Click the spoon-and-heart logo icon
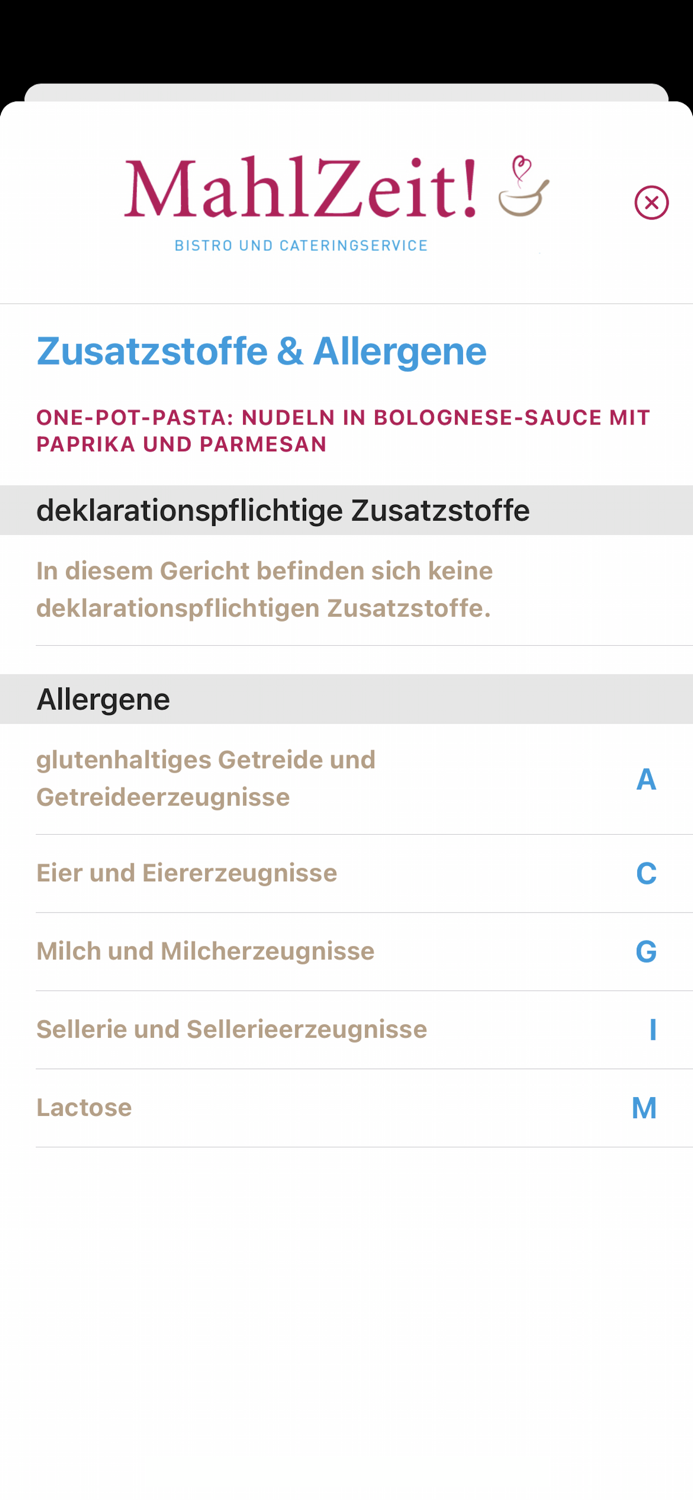 524,192
